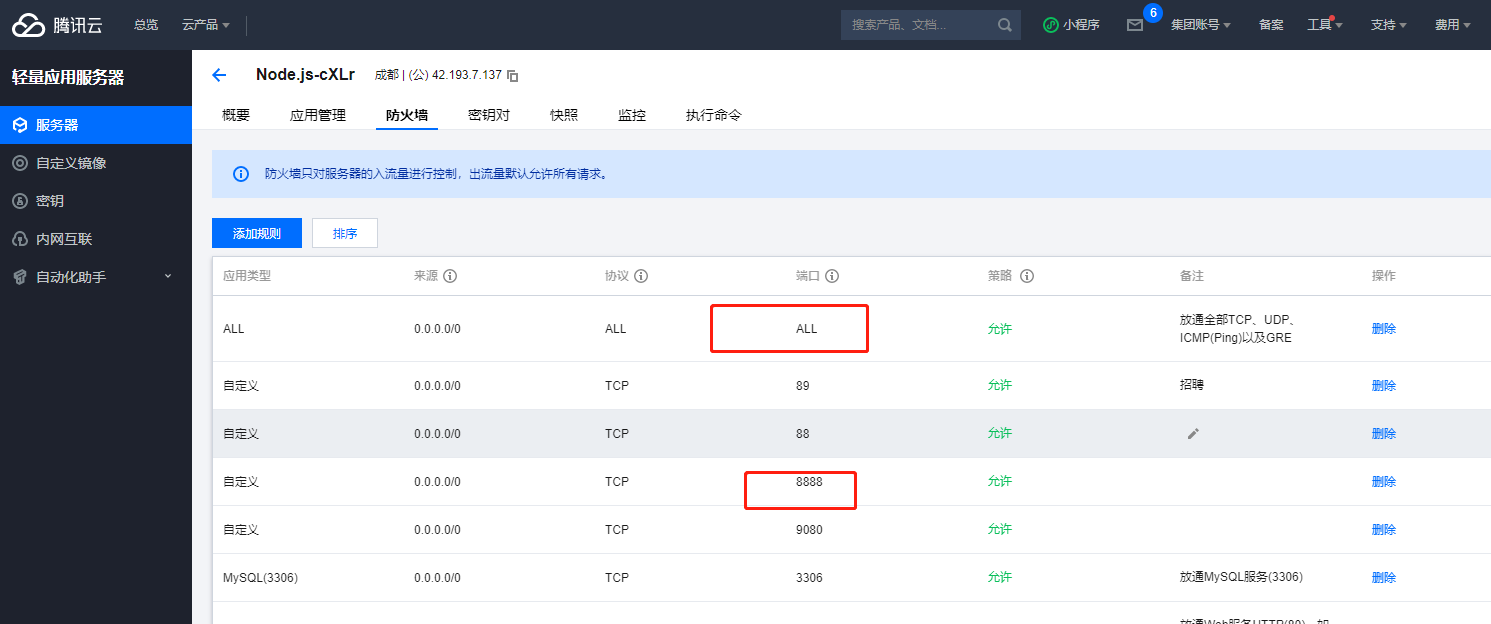Click the 排序 button

tap(345, 233)
